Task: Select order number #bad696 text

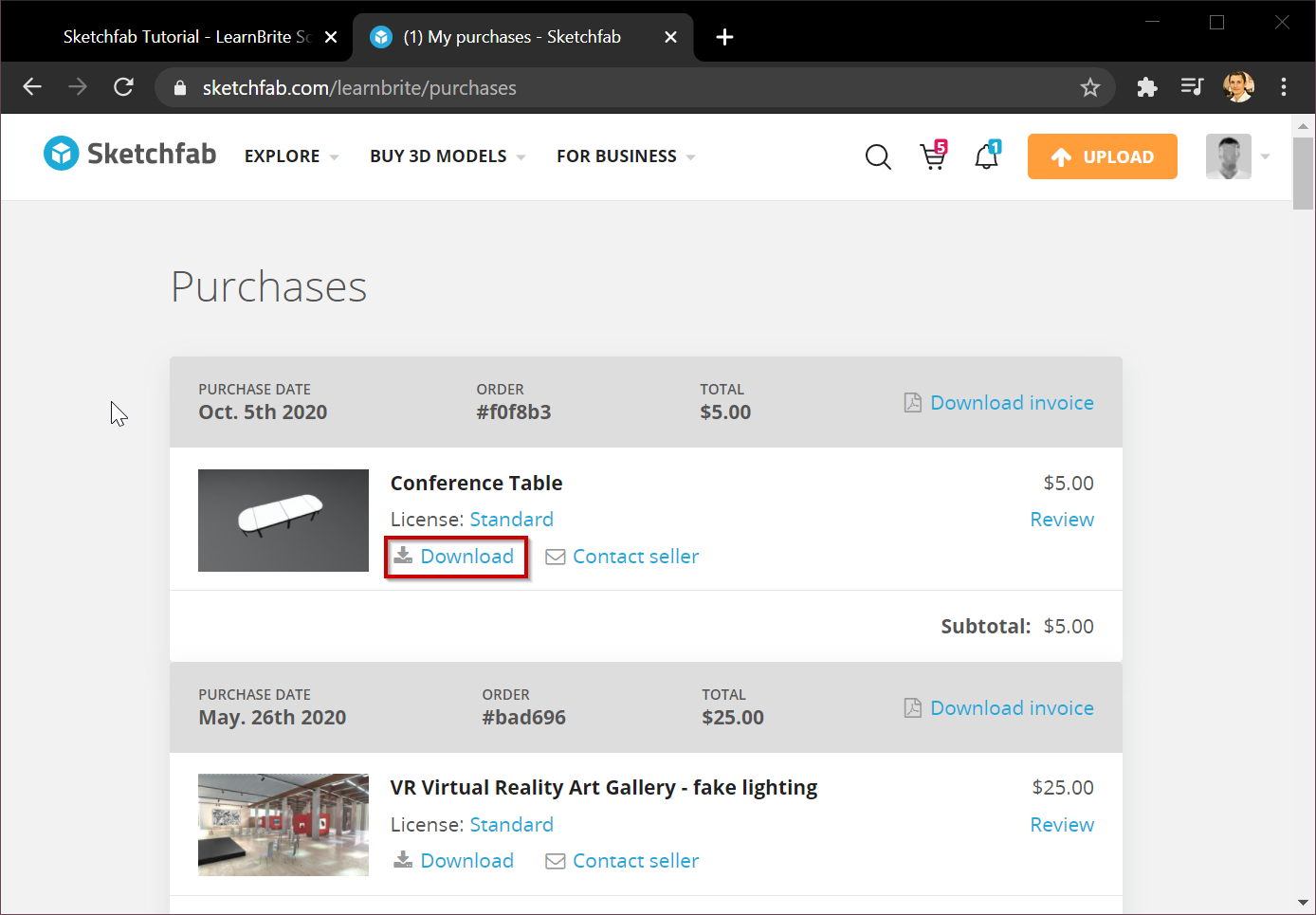Action: pyautogui.click(x=523, y=718)
